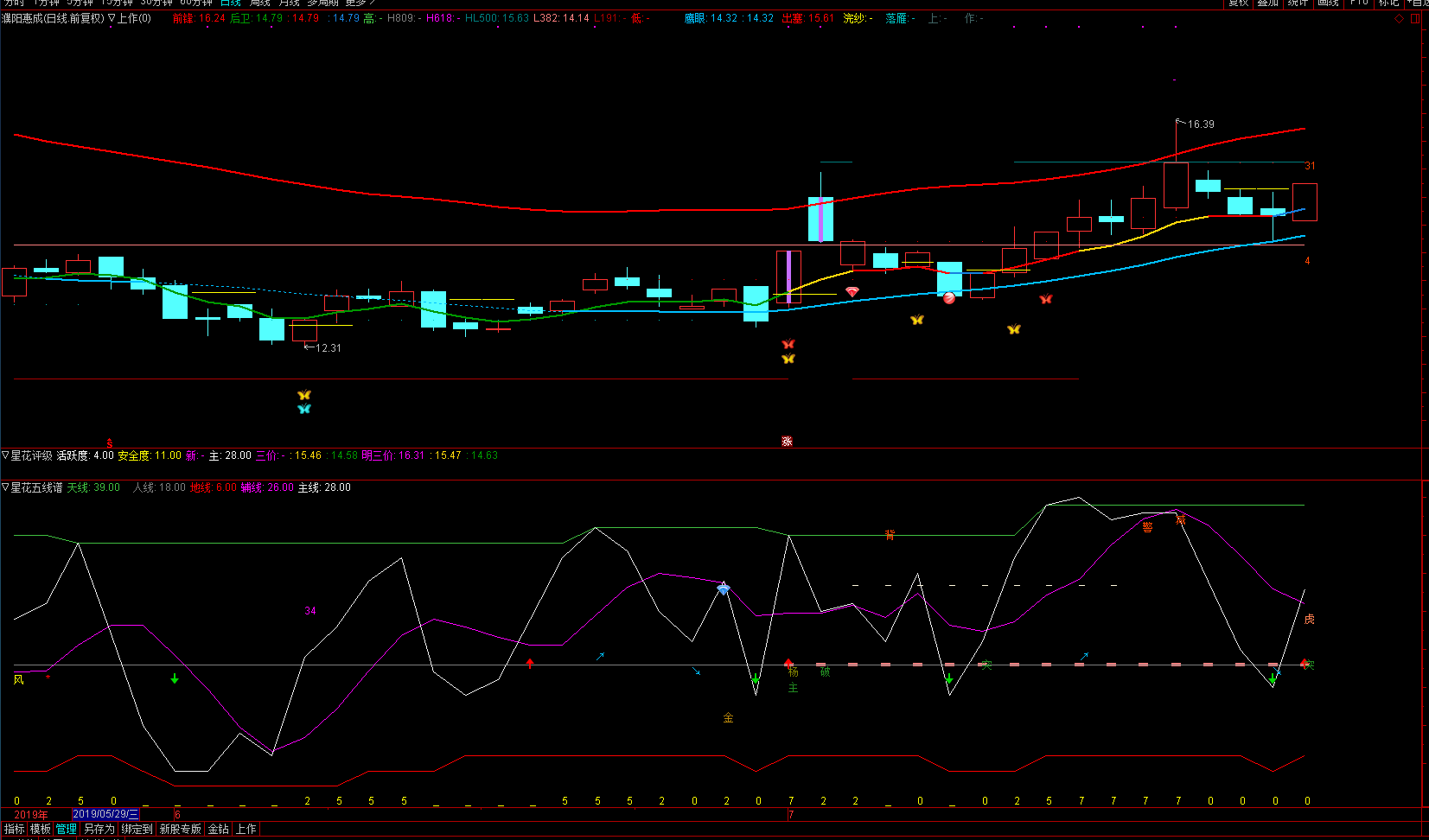Open the 模板 tab at the bottom
This screenshot has width=1429, height=840.
41,829
